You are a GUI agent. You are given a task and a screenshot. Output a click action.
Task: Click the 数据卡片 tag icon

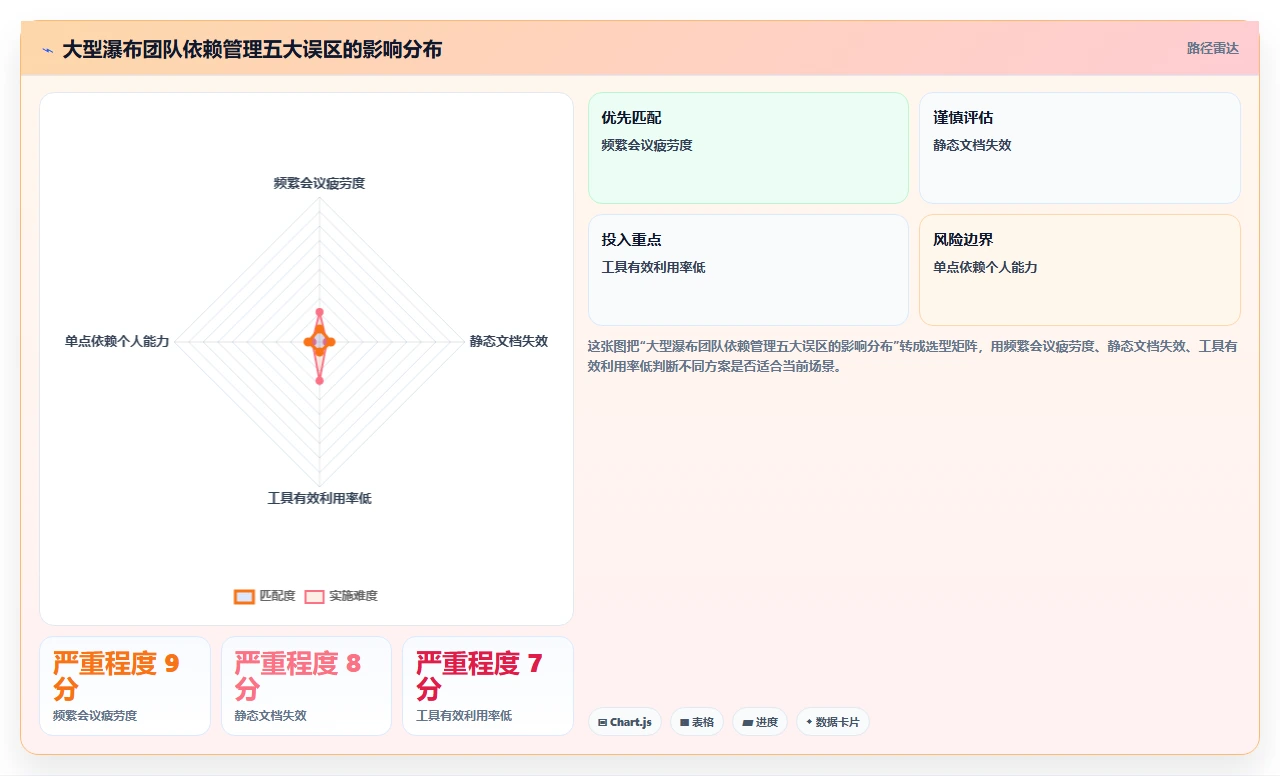click(810, 722)
